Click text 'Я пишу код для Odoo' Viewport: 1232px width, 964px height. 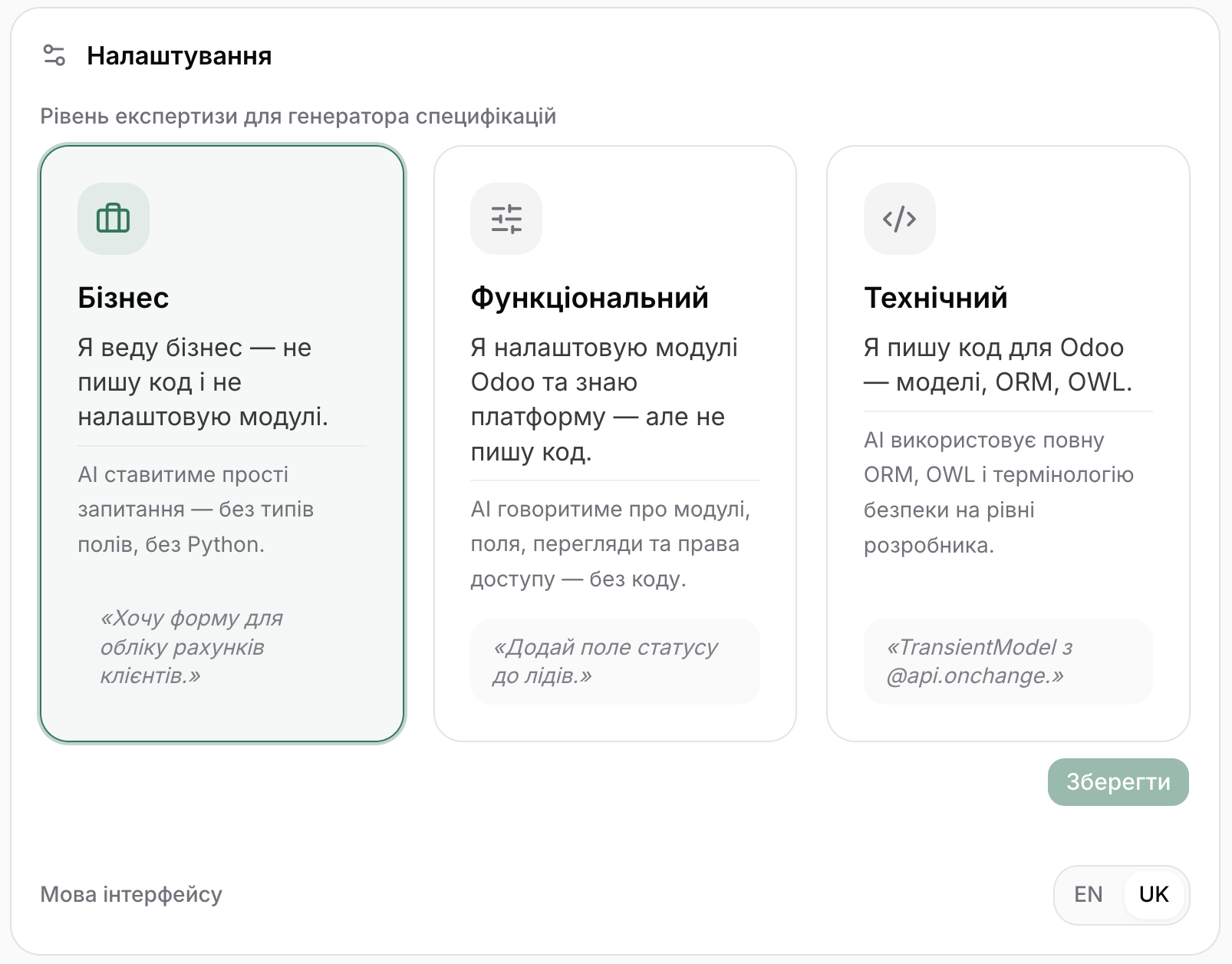pyautogui.click(x=994, y=348)
